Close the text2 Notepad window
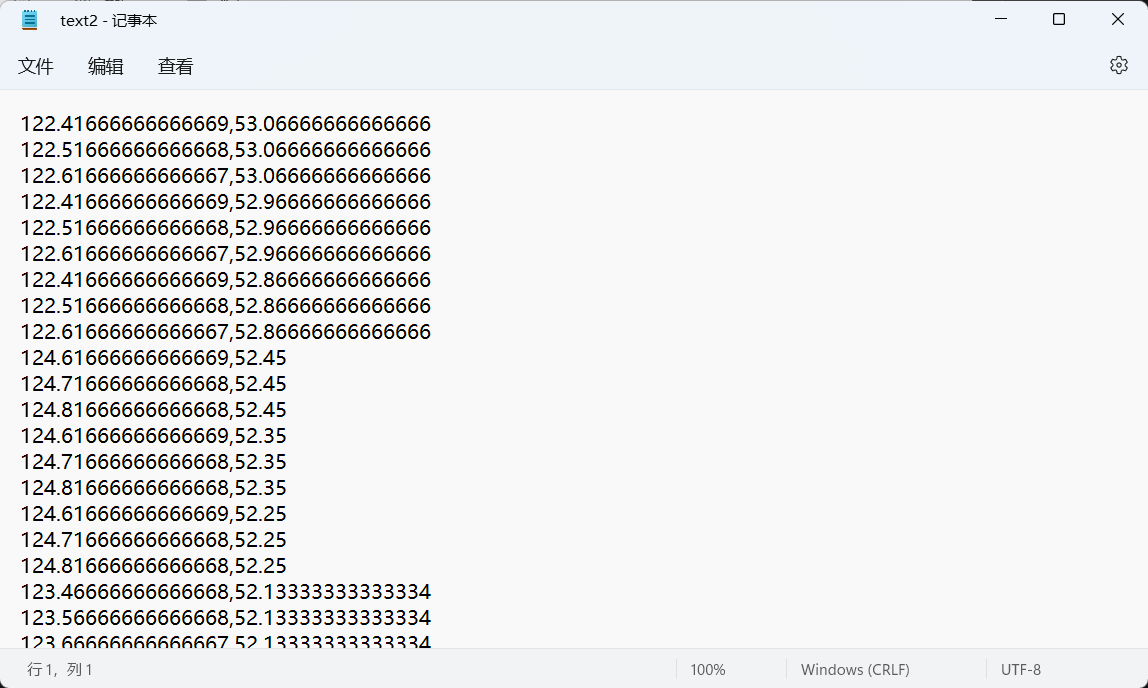This screenshot has height=688, width=1148. click(1117, 19)
